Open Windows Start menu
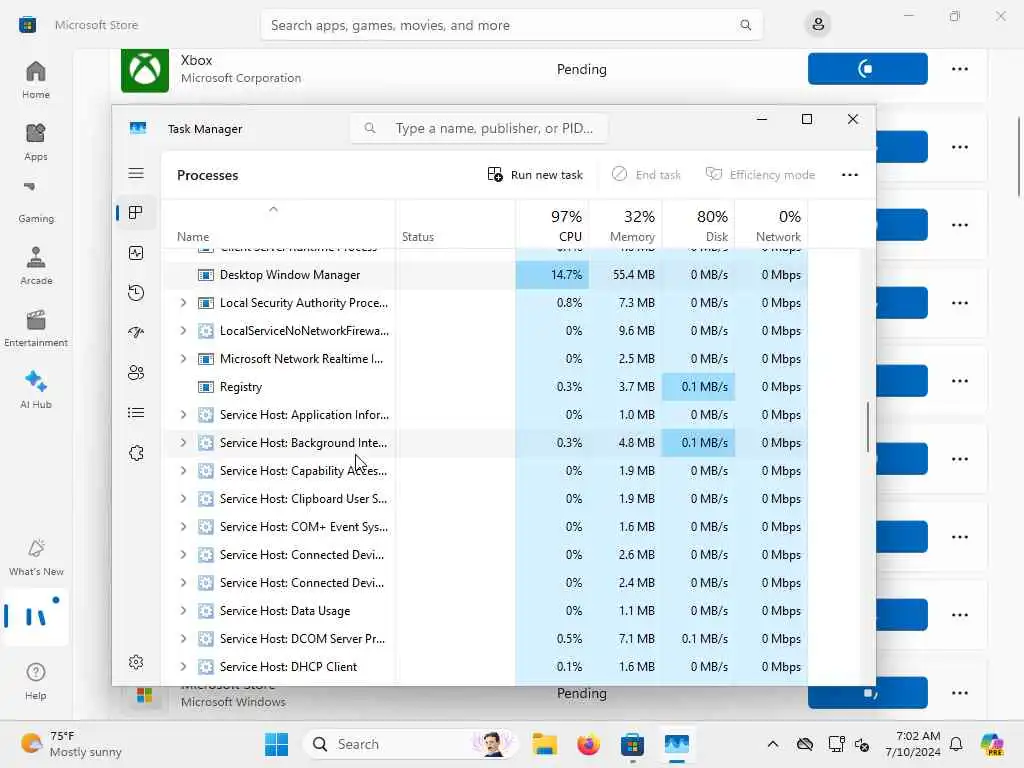This screenshot has height=768, width=1024. coord(276,744)
